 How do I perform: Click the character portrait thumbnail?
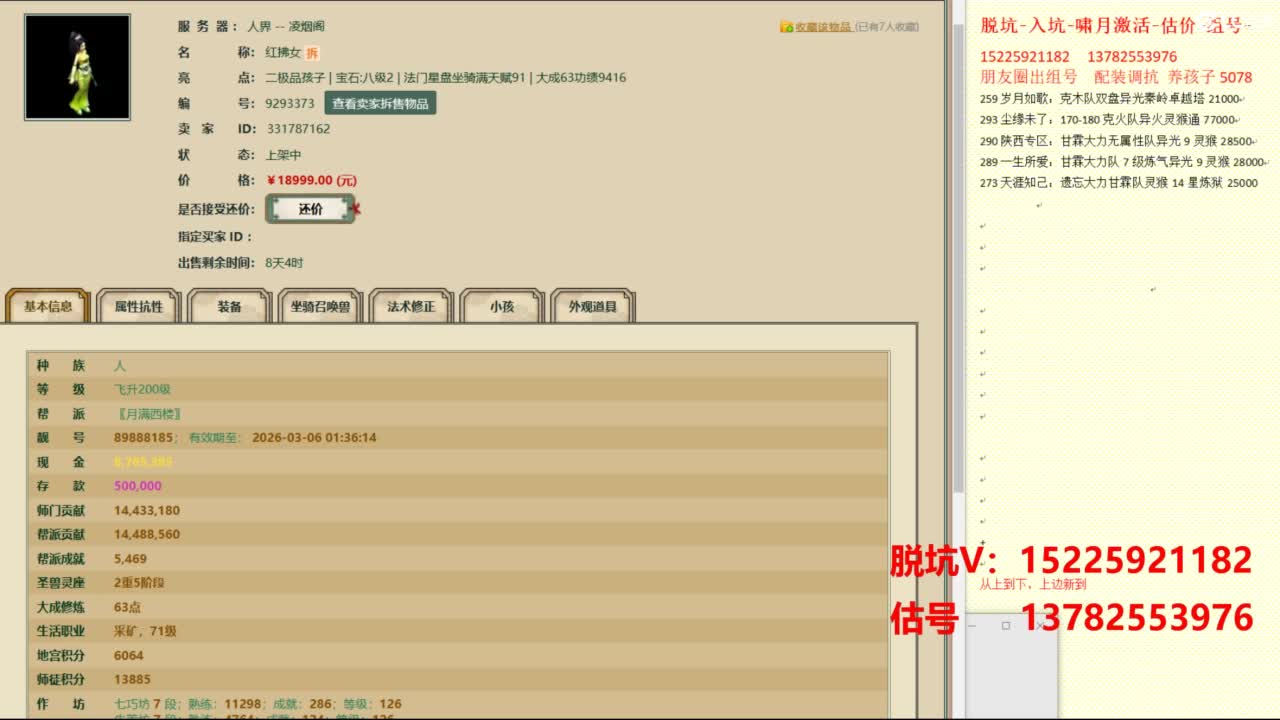point(77,67)
